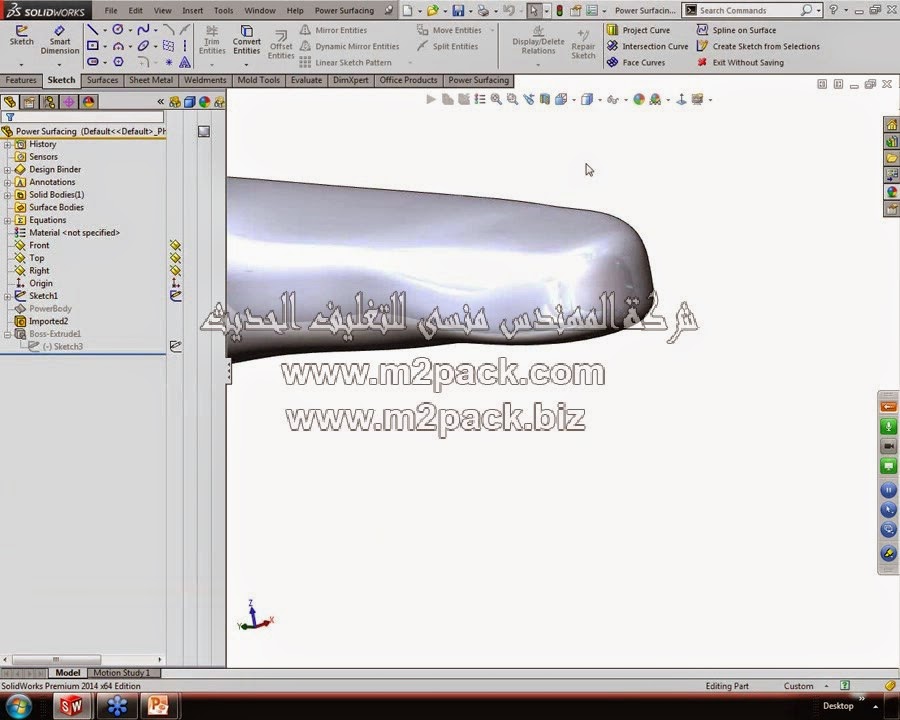This screenshot has height=720, width=900.
Task: Click Exit Without Saving
Action: click(x=740, y=62)
